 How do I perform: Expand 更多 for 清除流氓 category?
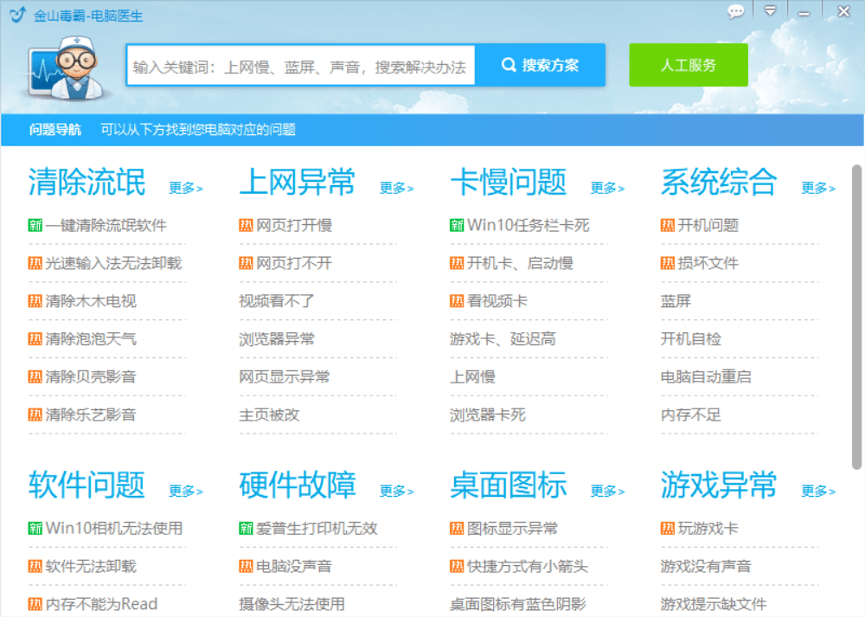pos(185,188)
